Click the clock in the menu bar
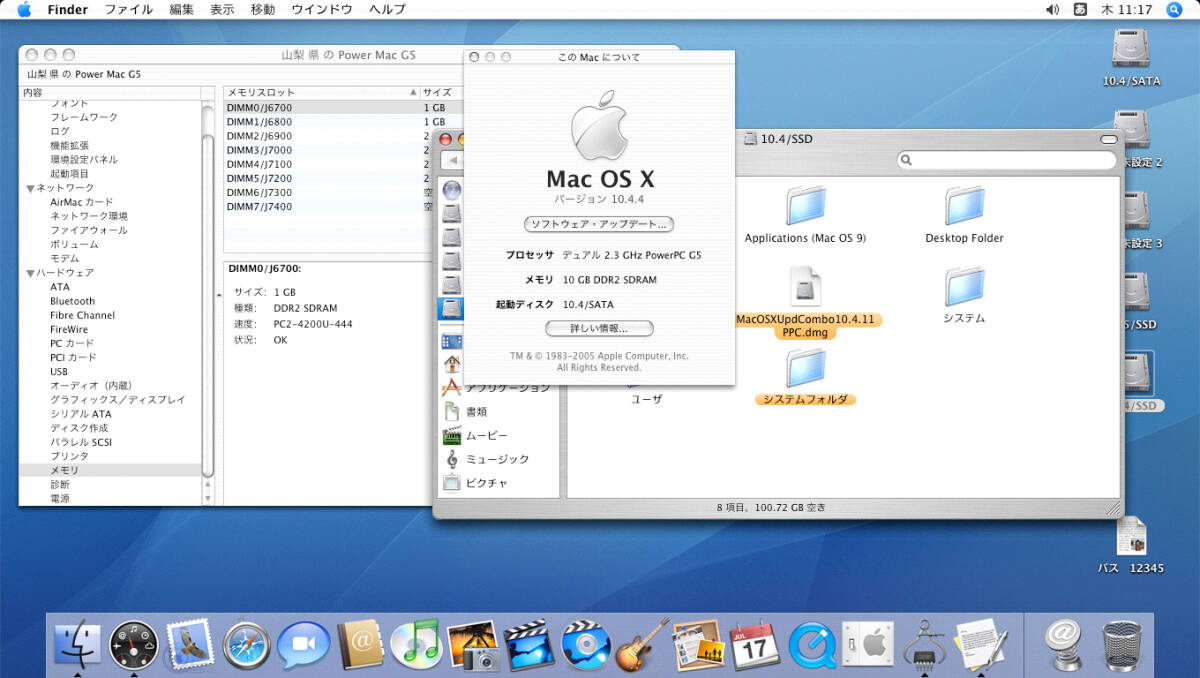Image resolution: width=1200 pixels, height=678 pixels. click(1126, 9)
